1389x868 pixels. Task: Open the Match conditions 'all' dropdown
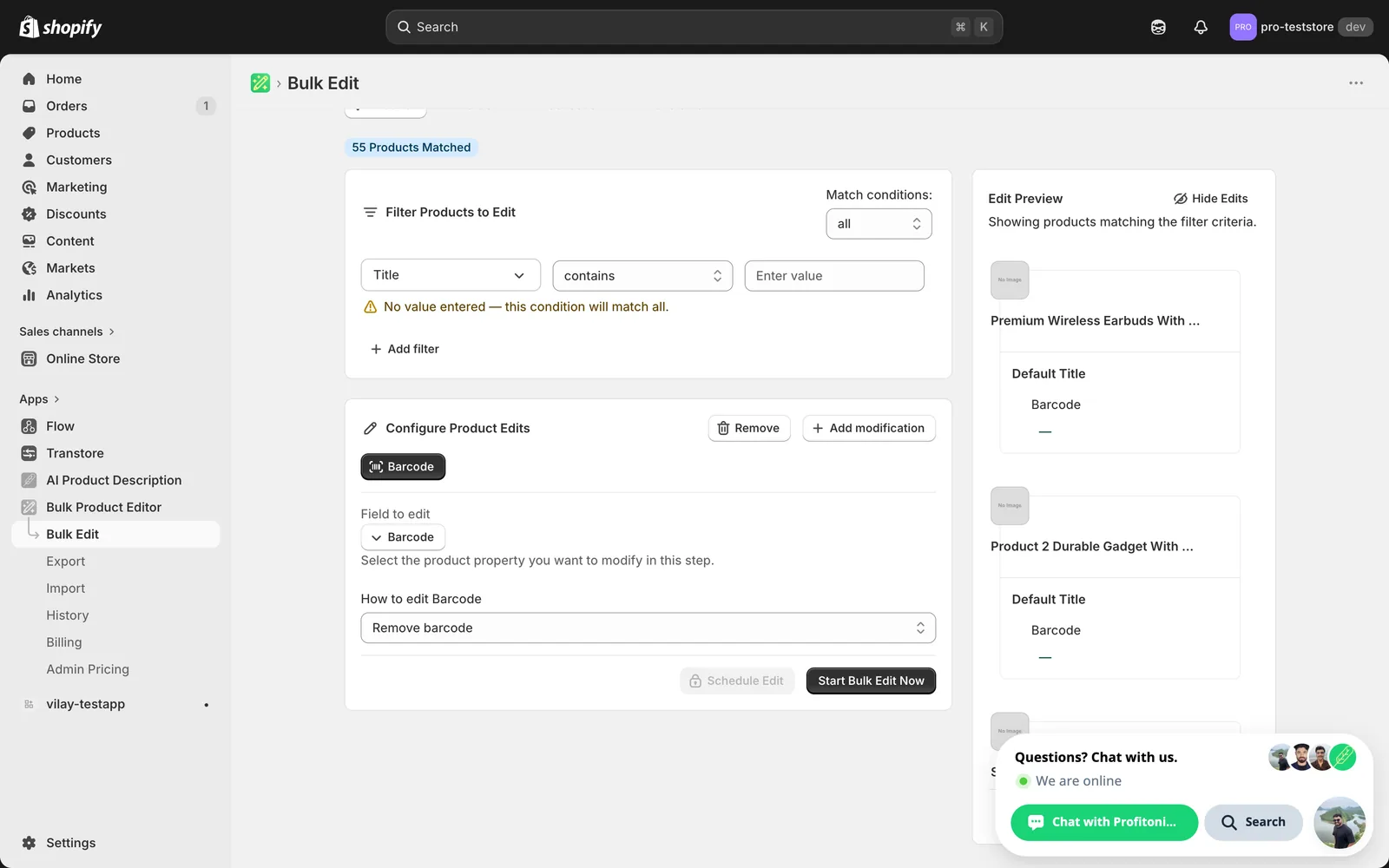(x=879, y=224)
